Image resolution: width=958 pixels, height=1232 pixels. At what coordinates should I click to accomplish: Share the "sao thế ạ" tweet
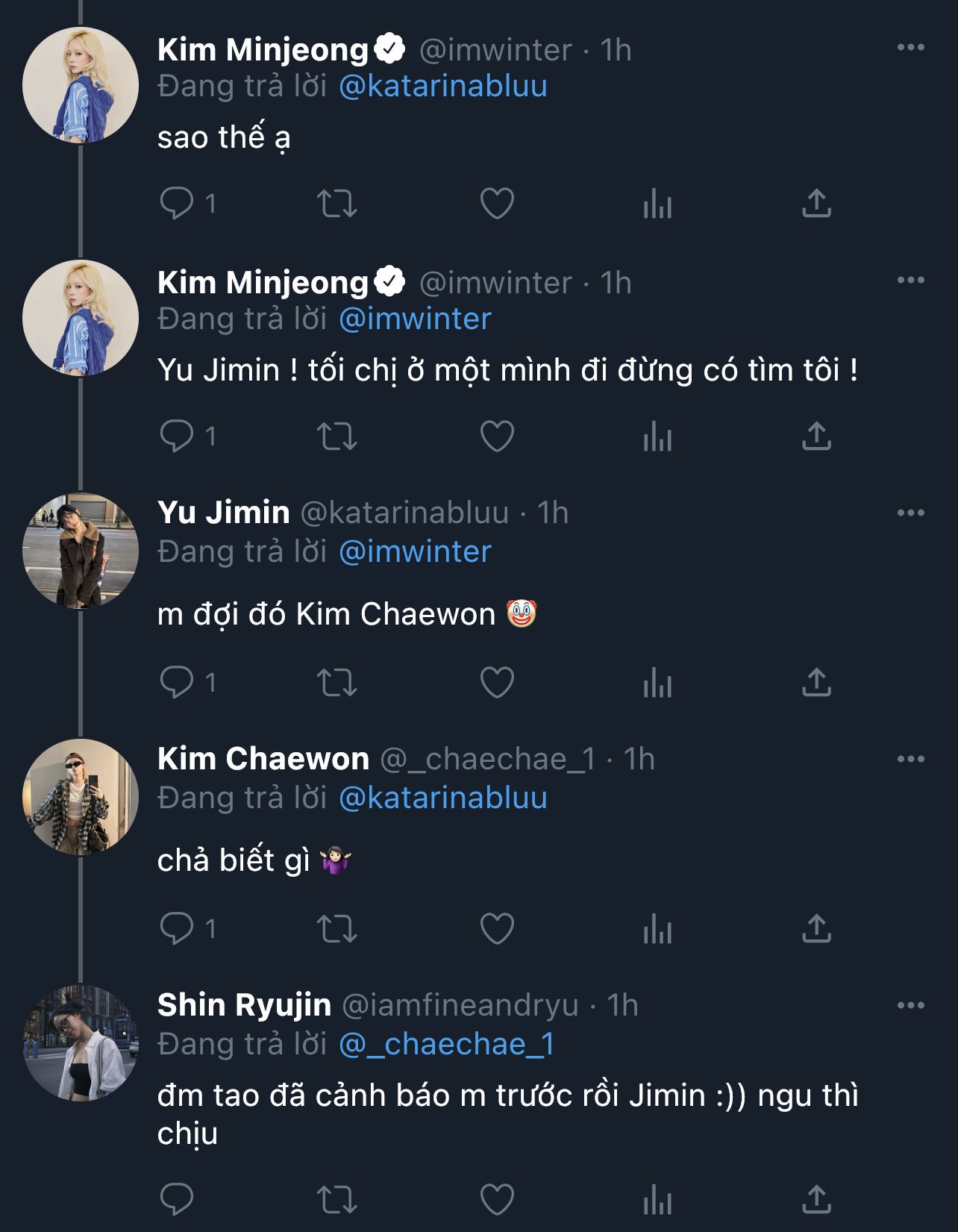pos(816,203)
